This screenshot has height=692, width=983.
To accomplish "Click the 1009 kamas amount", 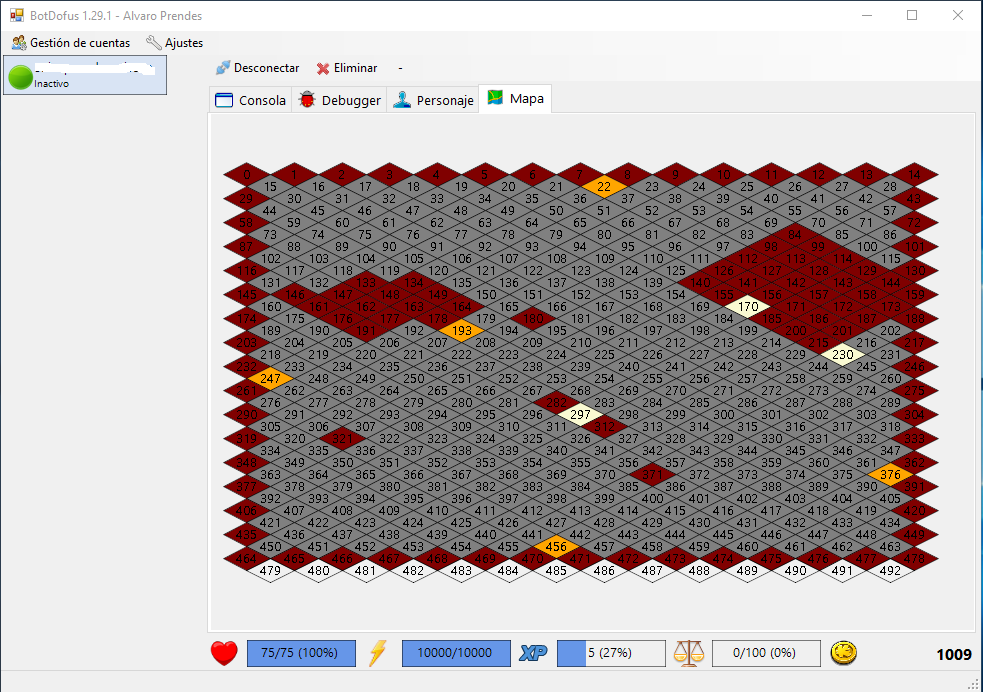I will (x=954, y=654).
